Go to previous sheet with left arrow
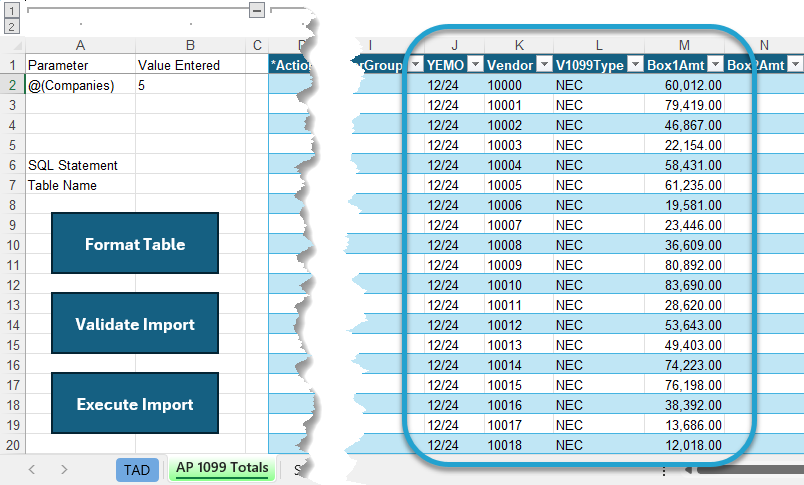The image size is (804, 485). tap(32, 469)
